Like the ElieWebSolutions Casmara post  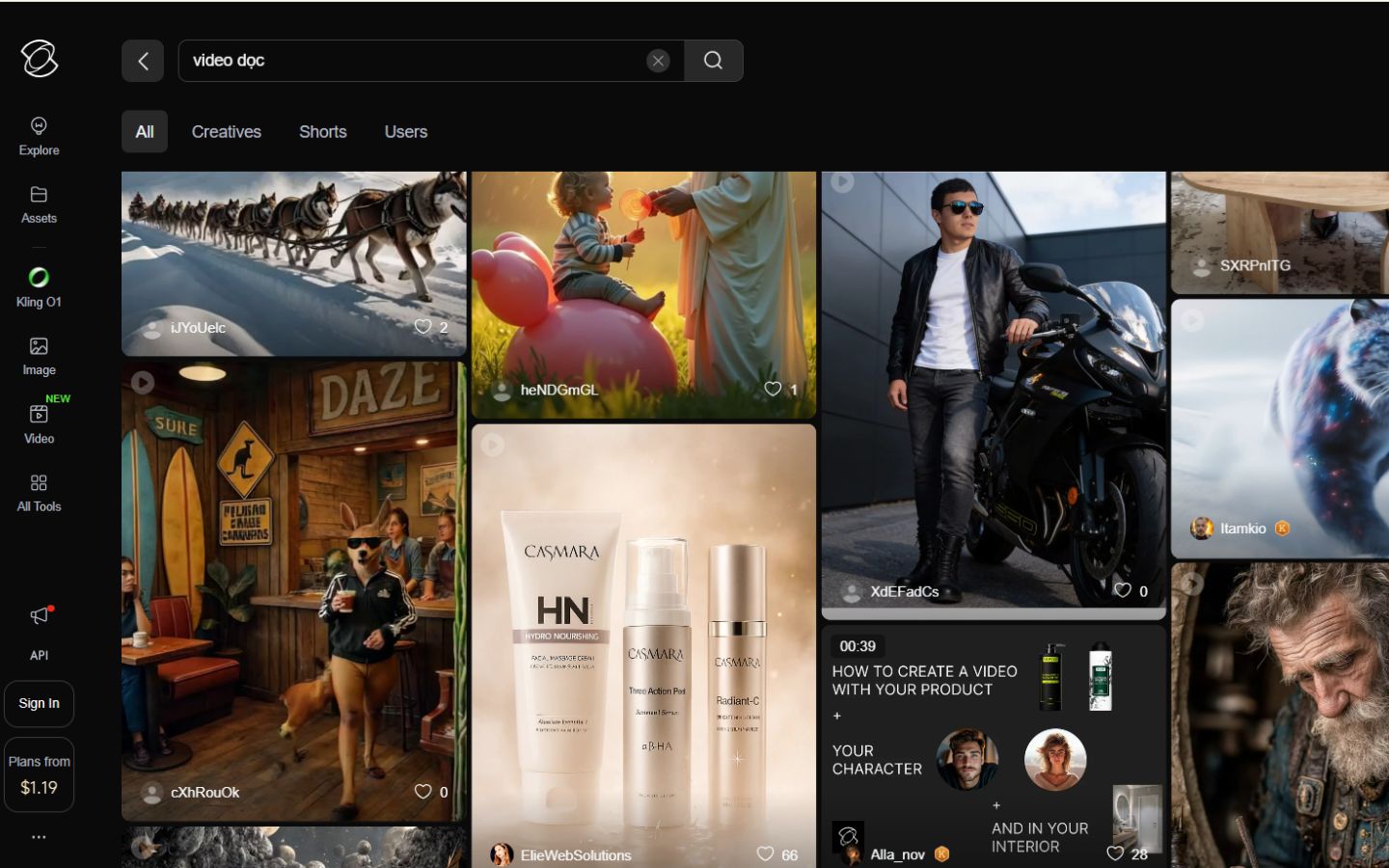click(x=765, y=854)
